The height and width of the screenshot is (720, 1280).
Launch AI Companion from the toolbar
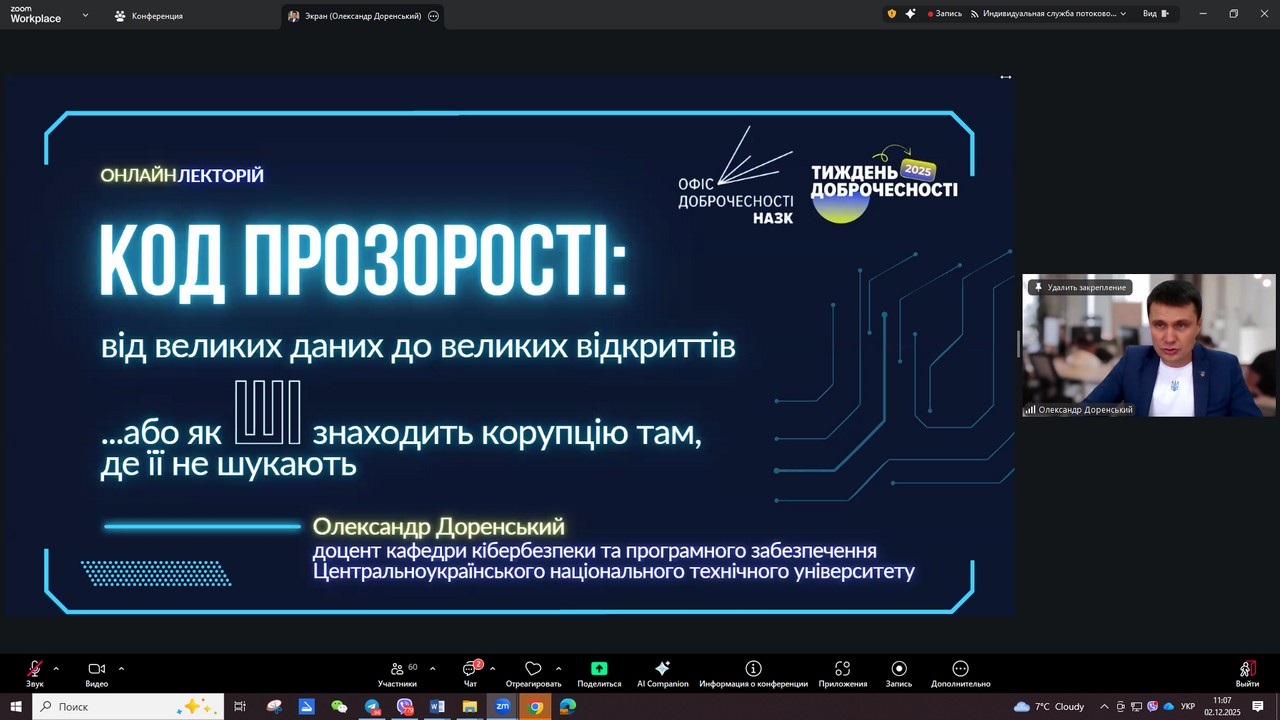662,670
